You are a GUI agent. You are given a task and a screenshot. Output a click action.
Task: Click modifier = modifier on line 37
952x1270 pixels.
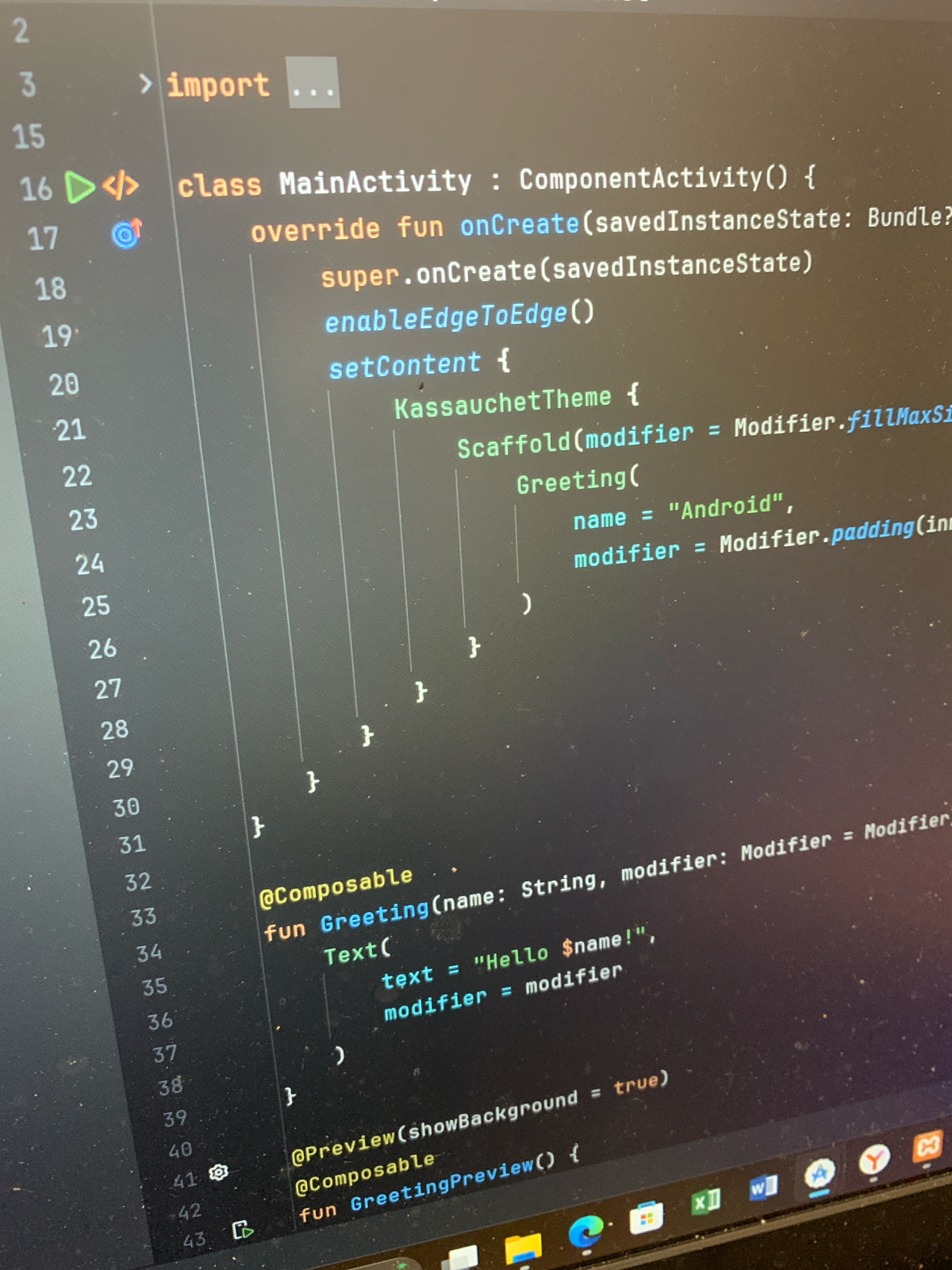[x=503, y=993]
